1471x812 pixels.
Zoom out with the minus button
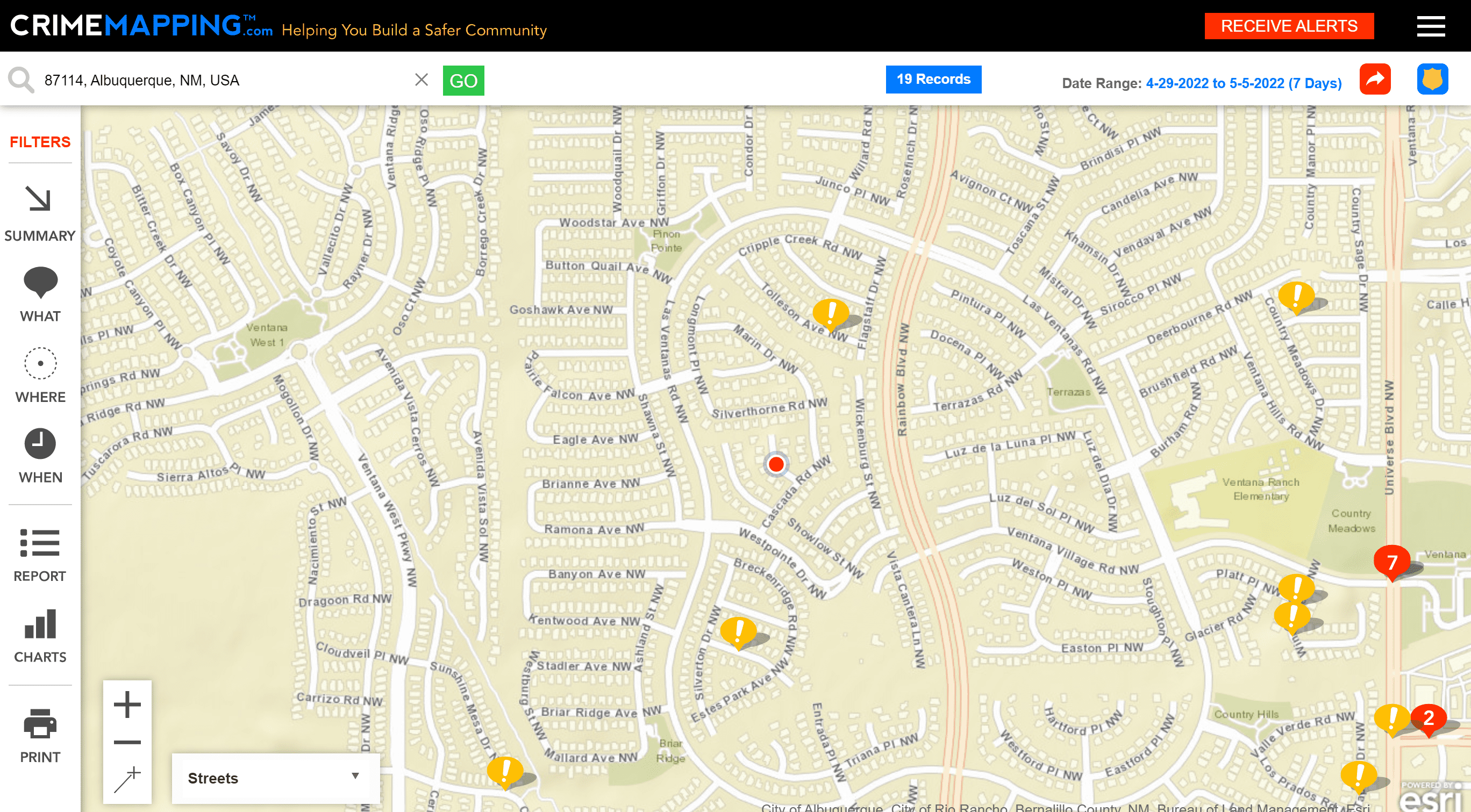click(127, 742)
